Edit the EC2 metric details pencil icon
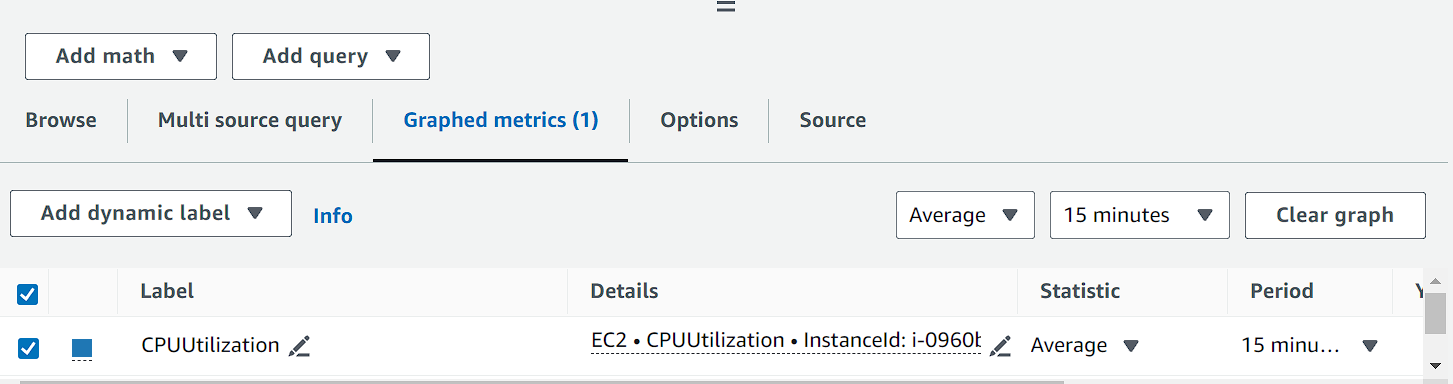The height and width of the screenshot is (384, 1453). 1000,347
